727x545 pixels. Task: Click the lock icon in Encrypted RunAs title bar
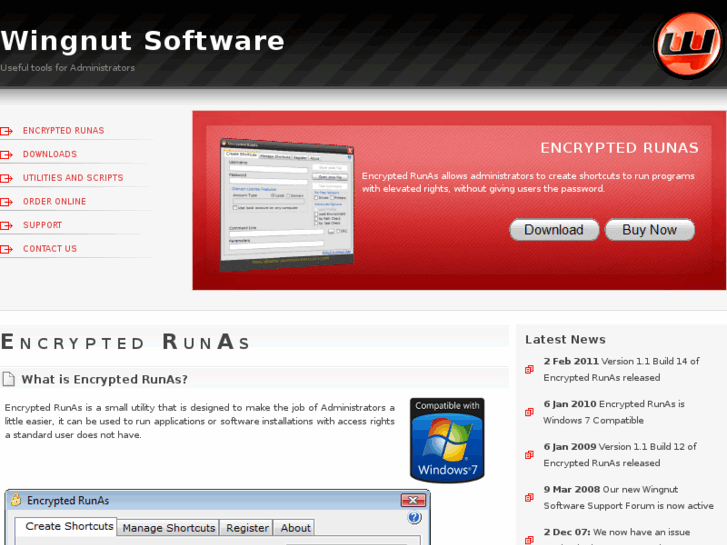(x=16, y=500)
